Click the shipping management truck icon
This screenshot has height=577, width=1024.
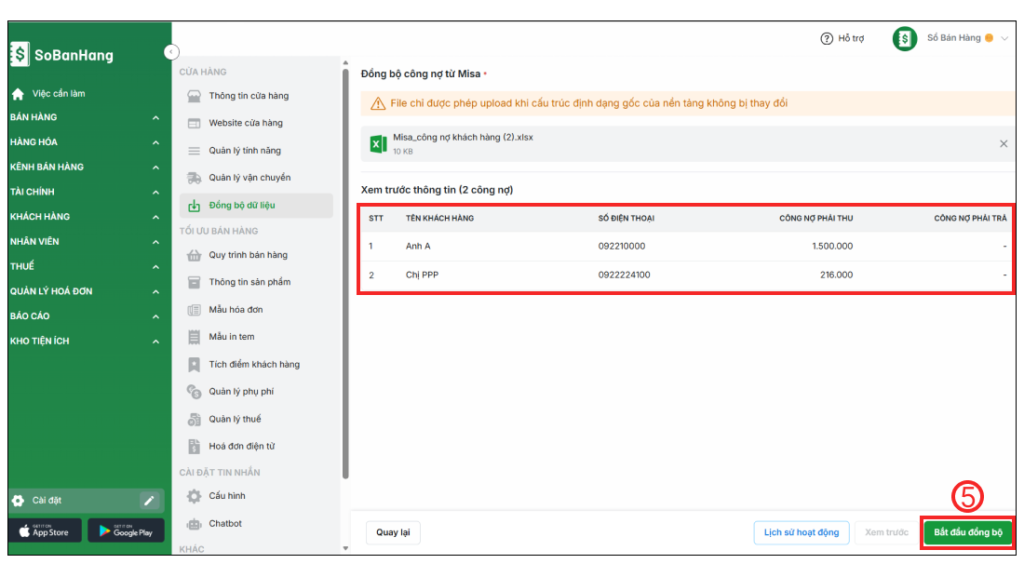coord(194,178)
